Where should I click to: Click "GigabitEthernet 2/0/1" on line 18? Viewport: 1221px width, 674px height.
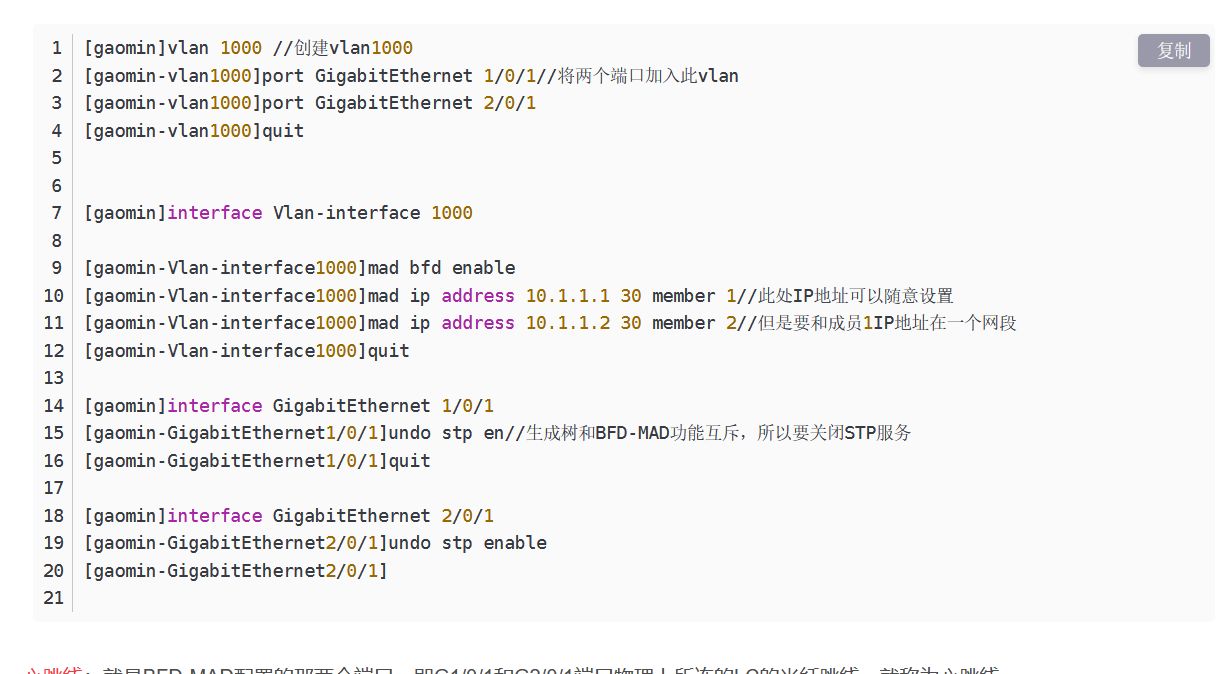pyautogui.click(x=383, y=516)
